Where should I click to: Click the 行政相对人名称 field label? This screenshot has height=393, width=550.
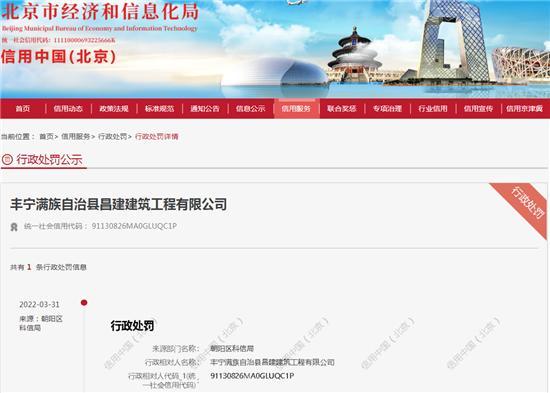pyautogui.click(x=172, y=362)
